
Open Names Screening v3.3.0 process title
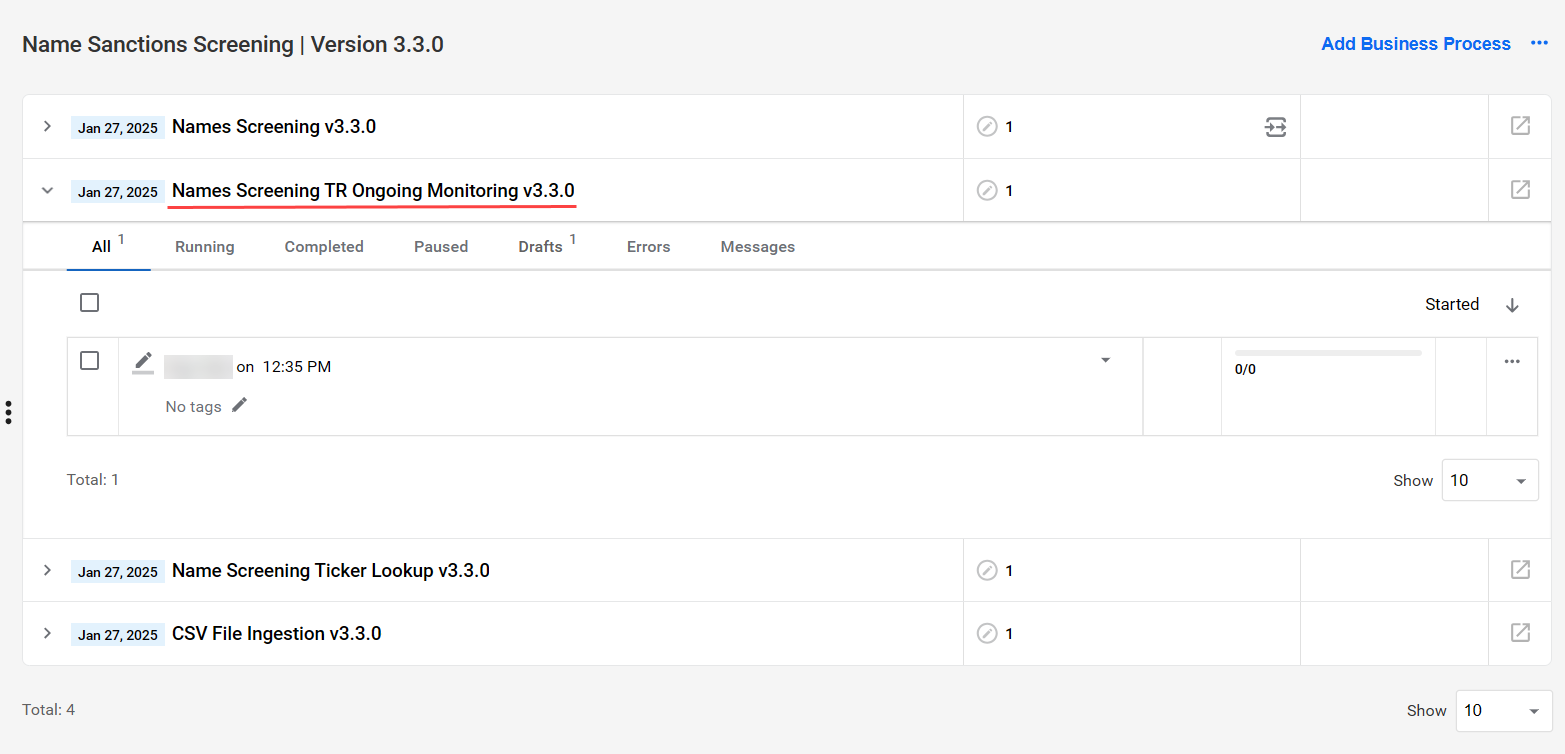coord(274,126)
